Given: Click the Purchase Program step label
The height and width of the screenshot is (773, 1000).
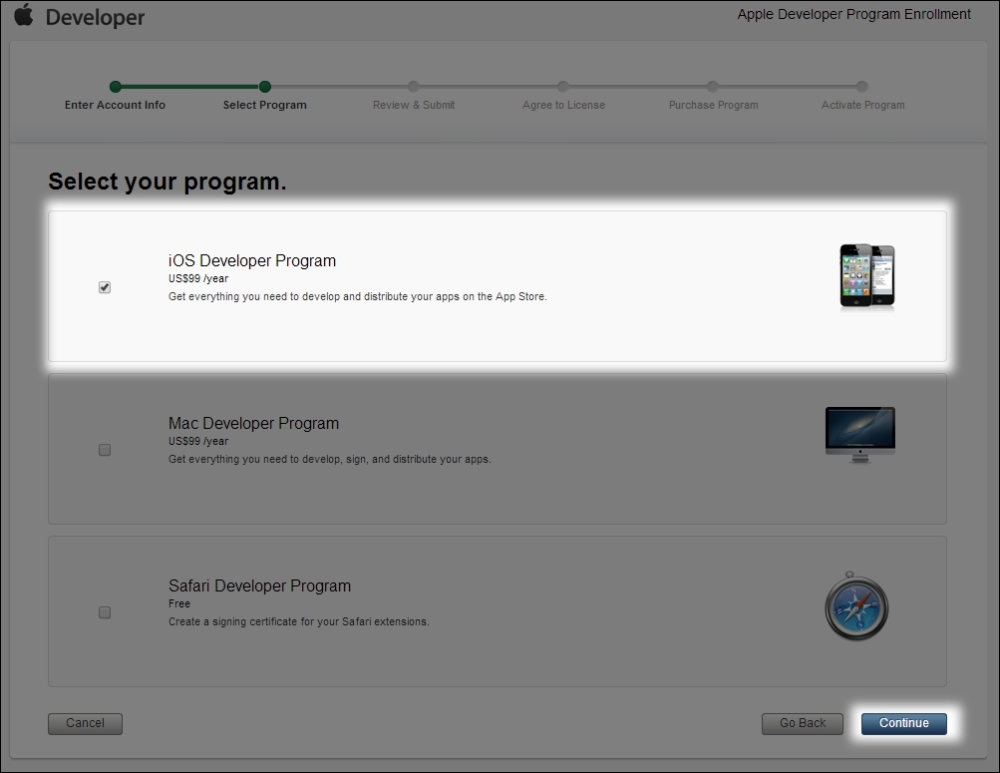Looking at the screenshot, I should [x=713, y=104].
